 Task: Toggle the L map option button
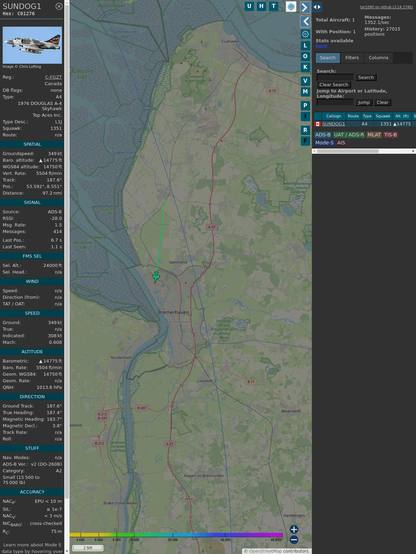pyautogui.click(x=305, y=46)
